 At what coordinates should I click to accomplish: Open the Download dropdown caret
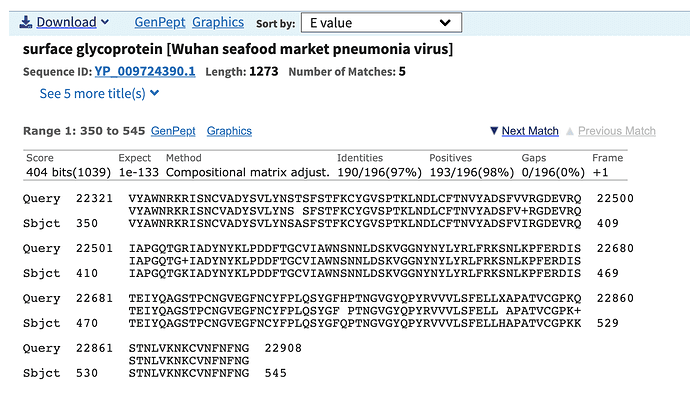104,22
